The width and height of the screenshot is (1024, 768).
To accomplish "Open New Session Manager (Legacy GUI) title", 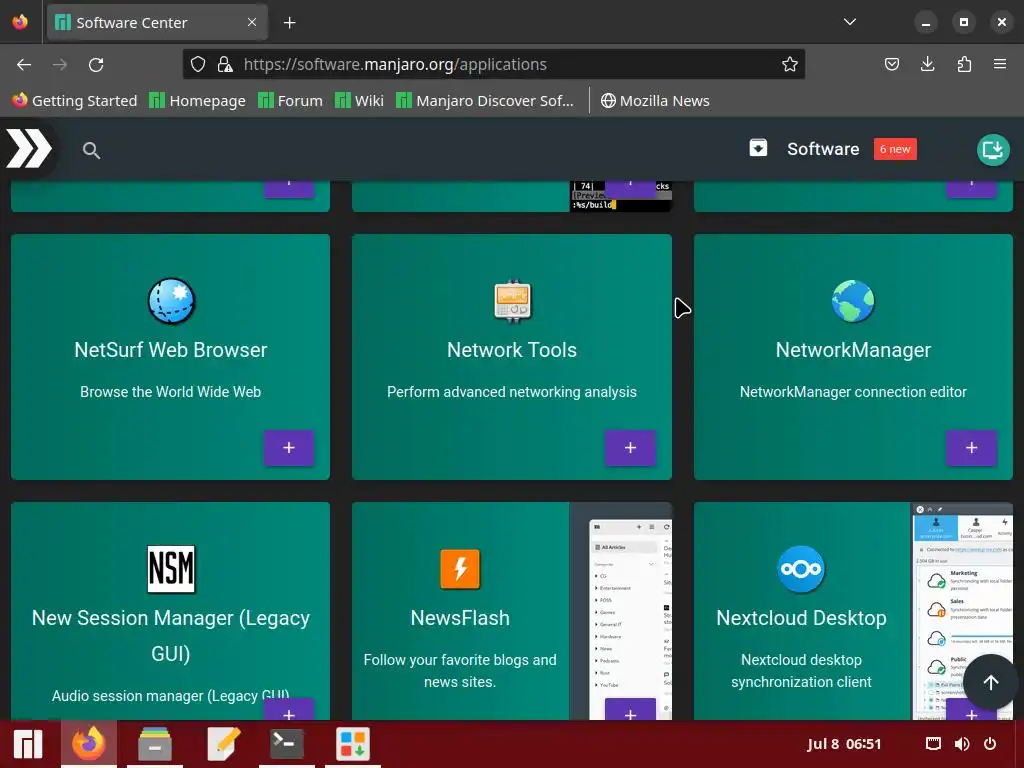I will point(171,635).
